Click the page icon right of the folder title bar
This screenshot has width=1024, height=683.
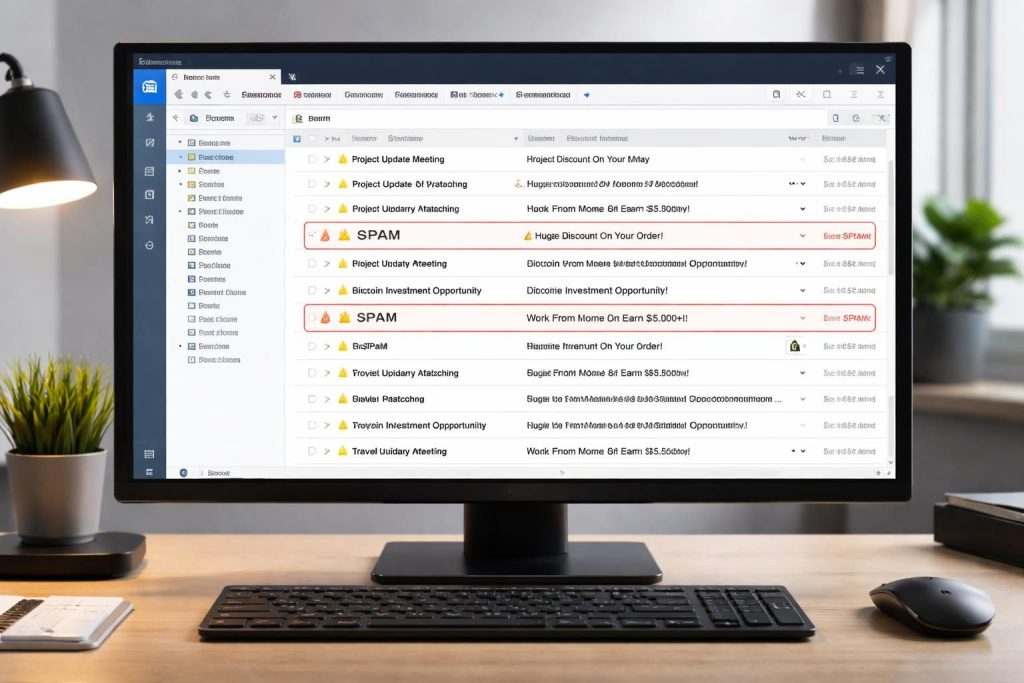(835, 118)
